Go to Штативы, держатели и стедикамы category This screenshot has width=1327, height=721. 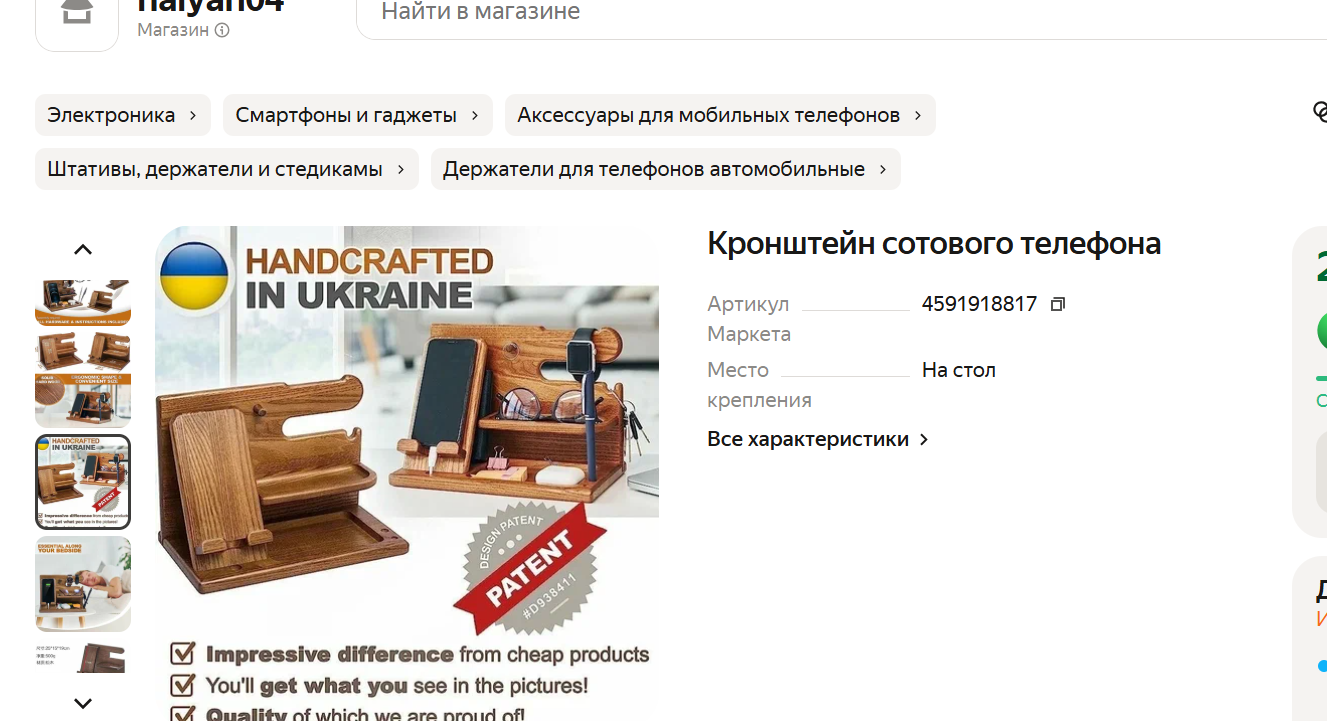point(227,169)
